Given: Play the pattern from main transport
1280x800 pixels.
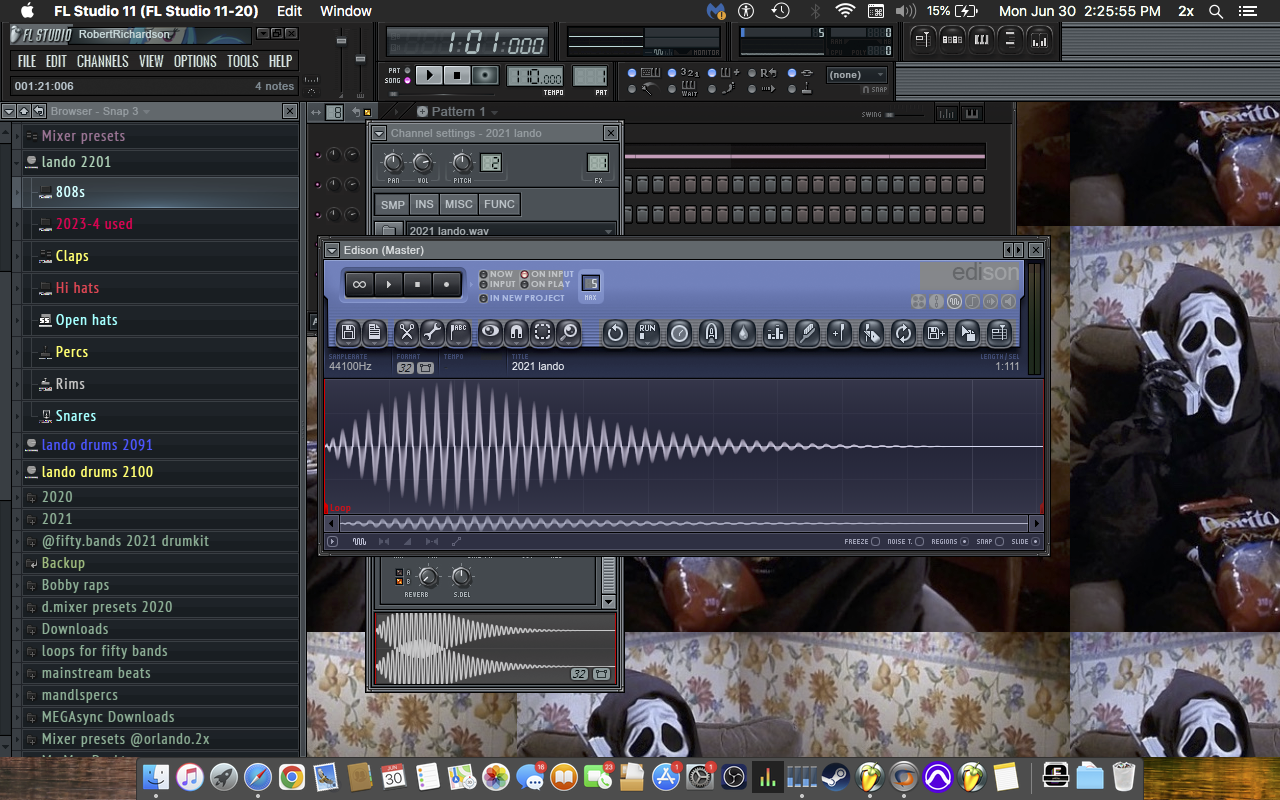Looking at the screenshot, I should pos(428,75).
